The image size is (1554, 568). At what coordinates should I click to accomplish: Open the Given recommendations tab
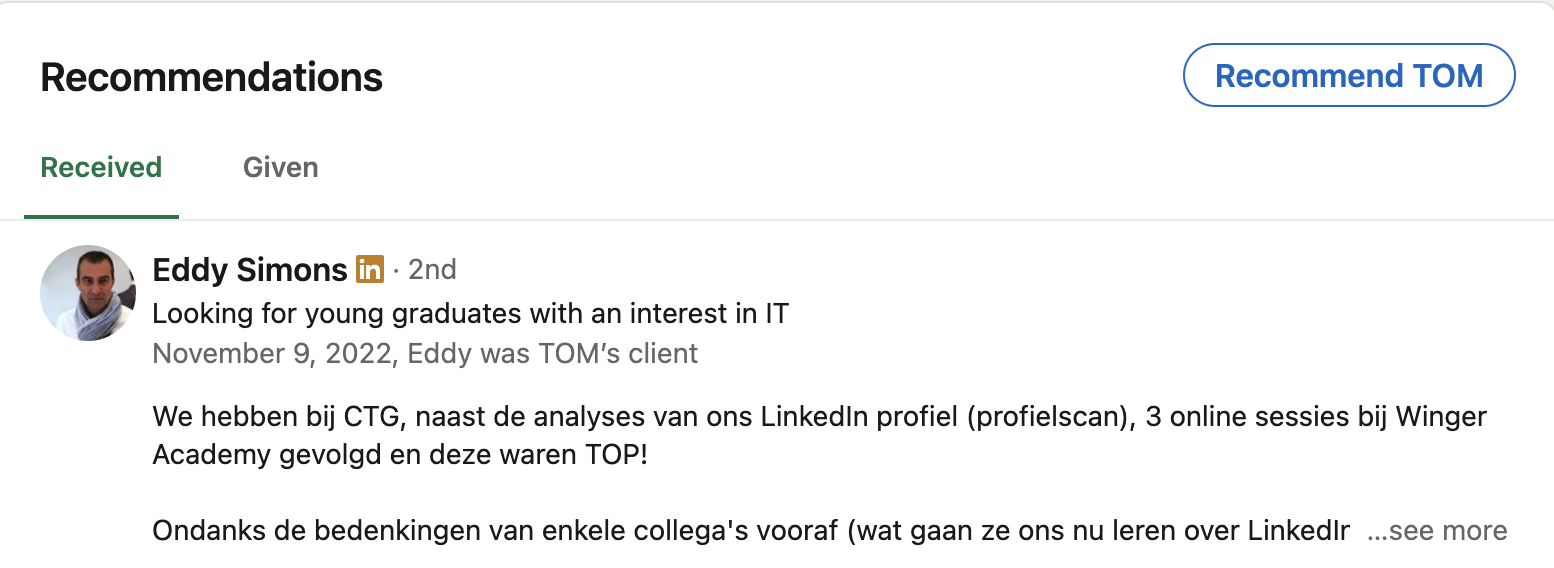281,167
